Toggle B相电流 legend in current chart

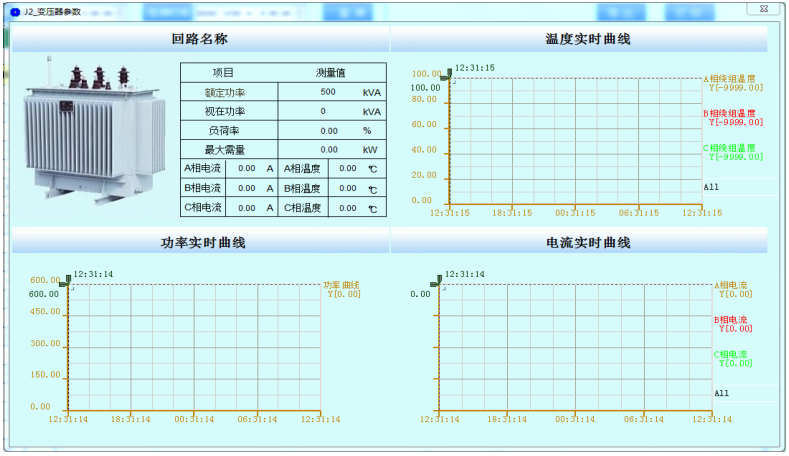(732, 320)
